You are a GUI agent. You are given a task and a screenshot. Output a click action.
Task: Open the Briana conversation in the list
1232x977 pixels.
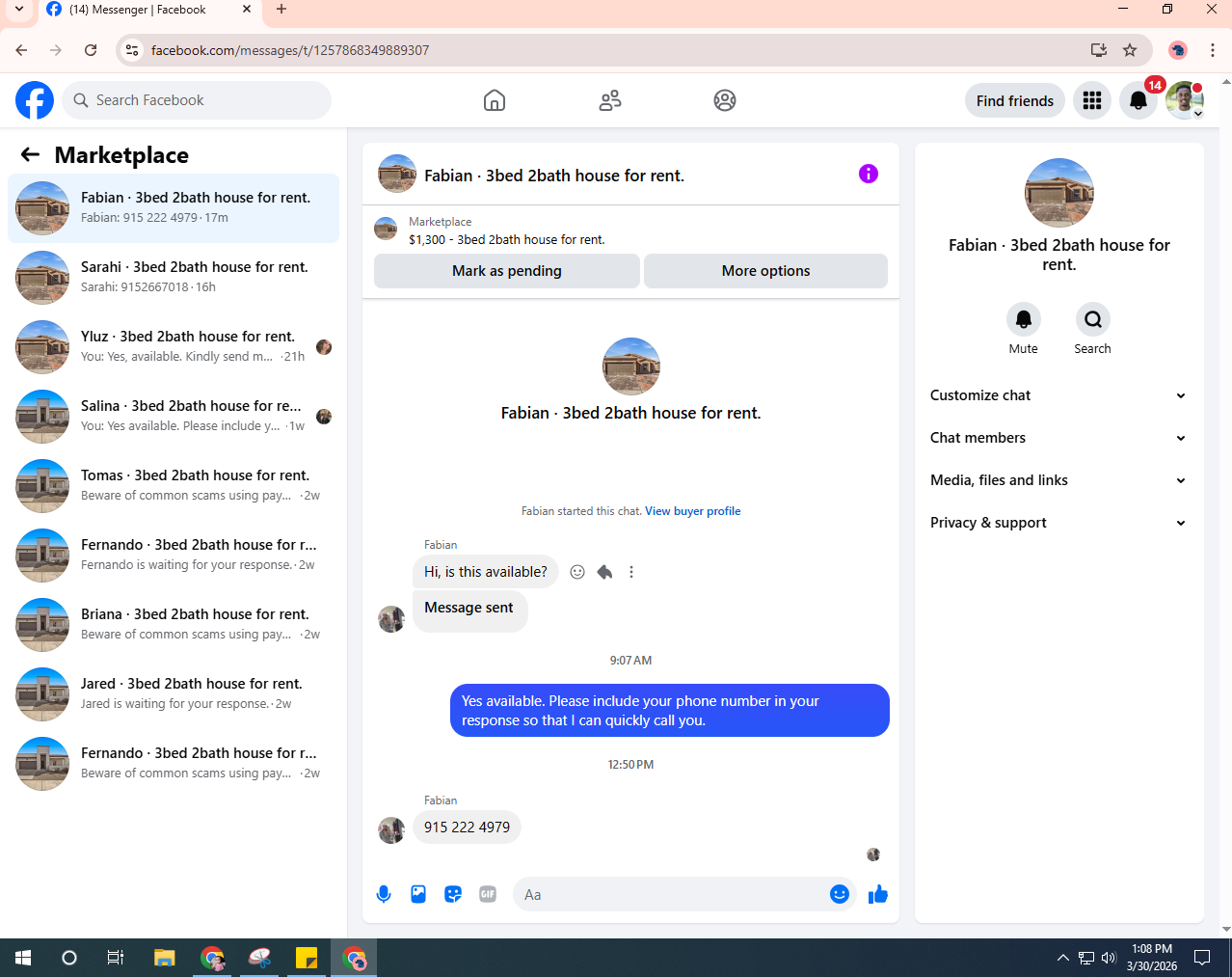[174, 625]
